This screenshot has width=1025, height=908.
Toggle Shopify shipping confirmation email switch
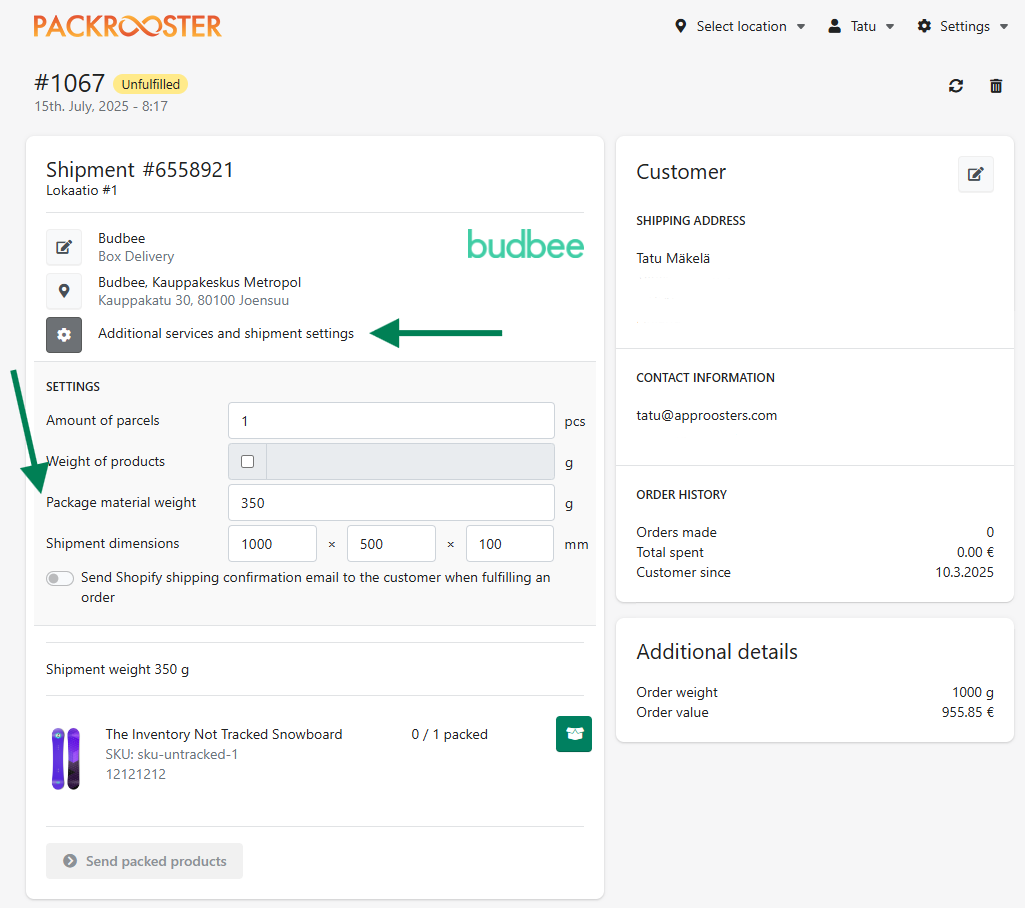tap(59, 579)
